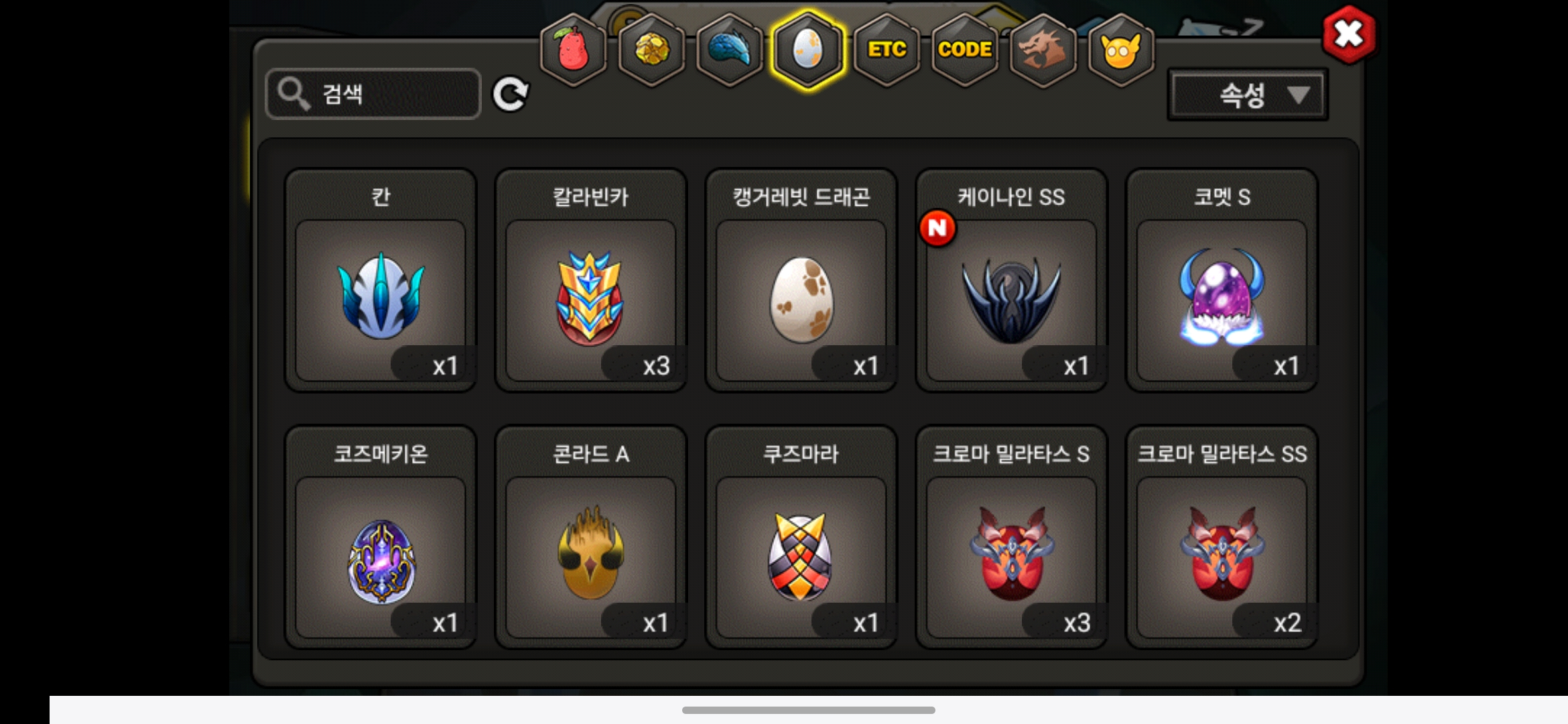Select the 콘라드 A golden egg

591,537
